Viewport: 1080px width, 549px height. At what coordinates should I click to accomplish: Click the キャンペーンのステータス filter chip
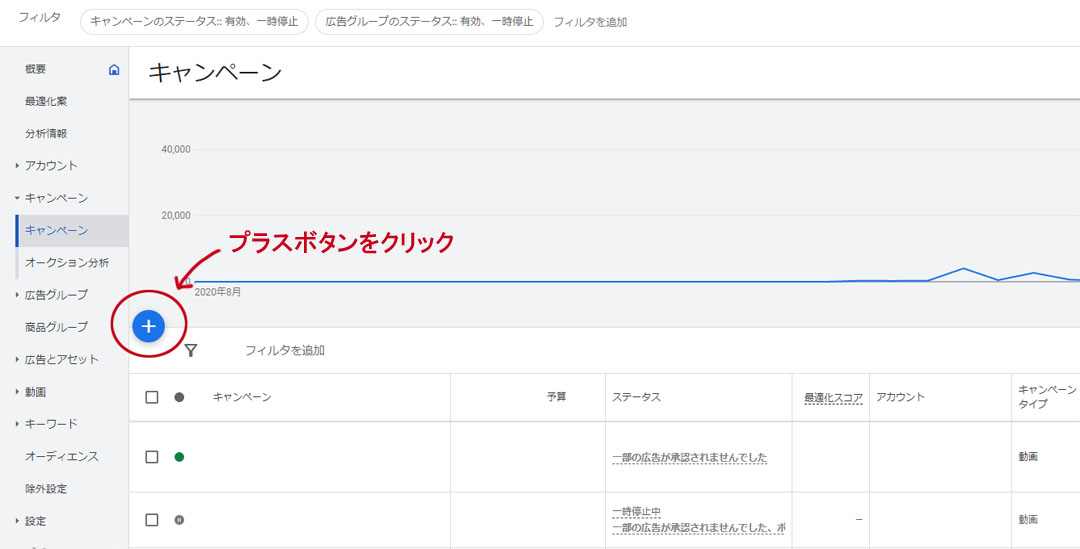[x=194, y=21]
